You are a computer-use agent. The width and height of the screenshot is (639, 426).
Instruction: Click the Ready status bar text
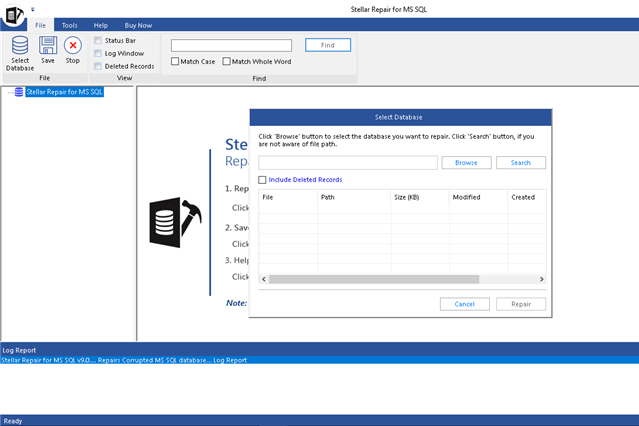coord(13,421)
